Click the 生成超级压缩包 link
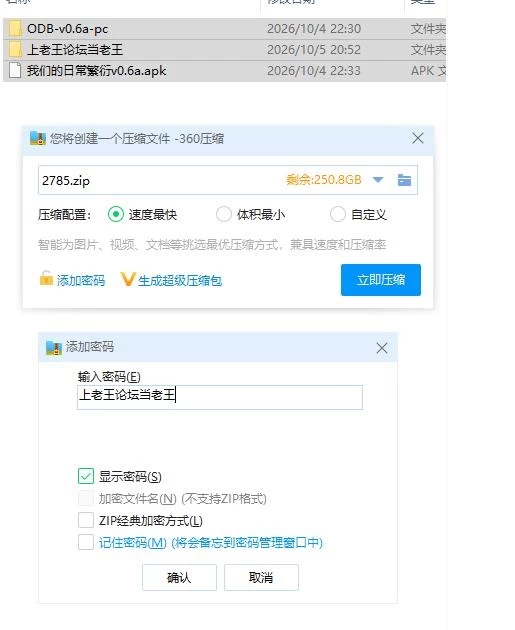This screenshot has width=515, height=630. (x=180, y=280)
